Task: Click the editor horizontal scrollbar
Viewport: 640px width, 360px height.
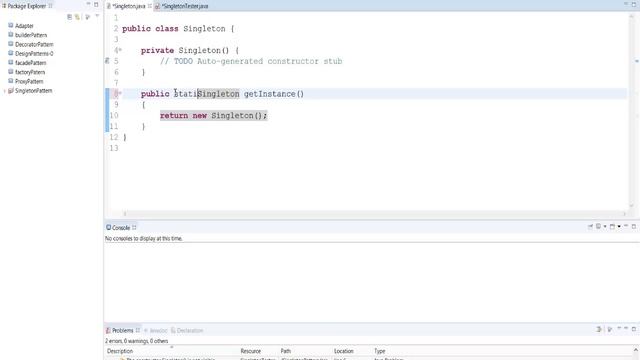Action: pyautogui.click(x=374, y=213)
